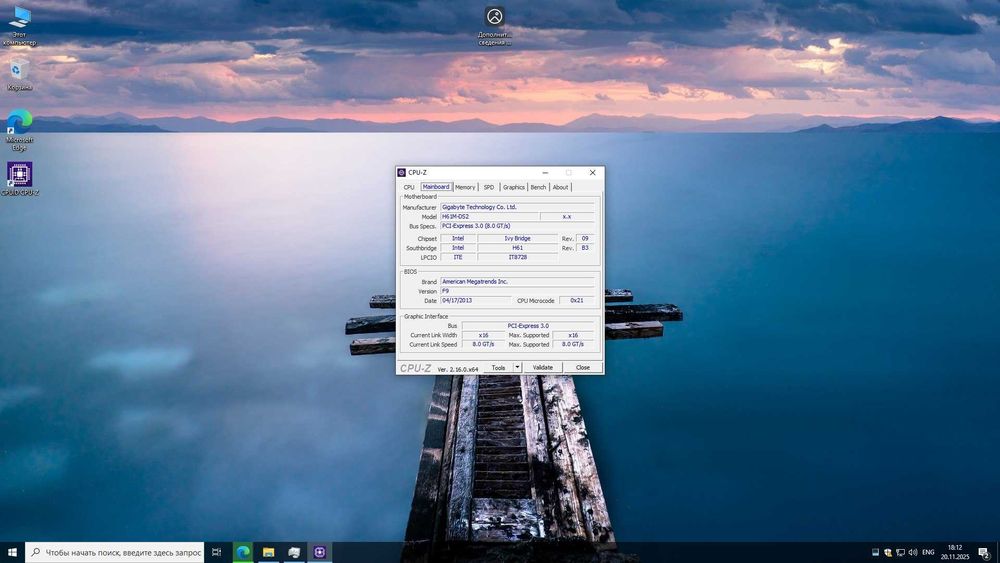Click the Windows search box
The width and height of the screenshot is (1000, 563).
click(115, 552)
